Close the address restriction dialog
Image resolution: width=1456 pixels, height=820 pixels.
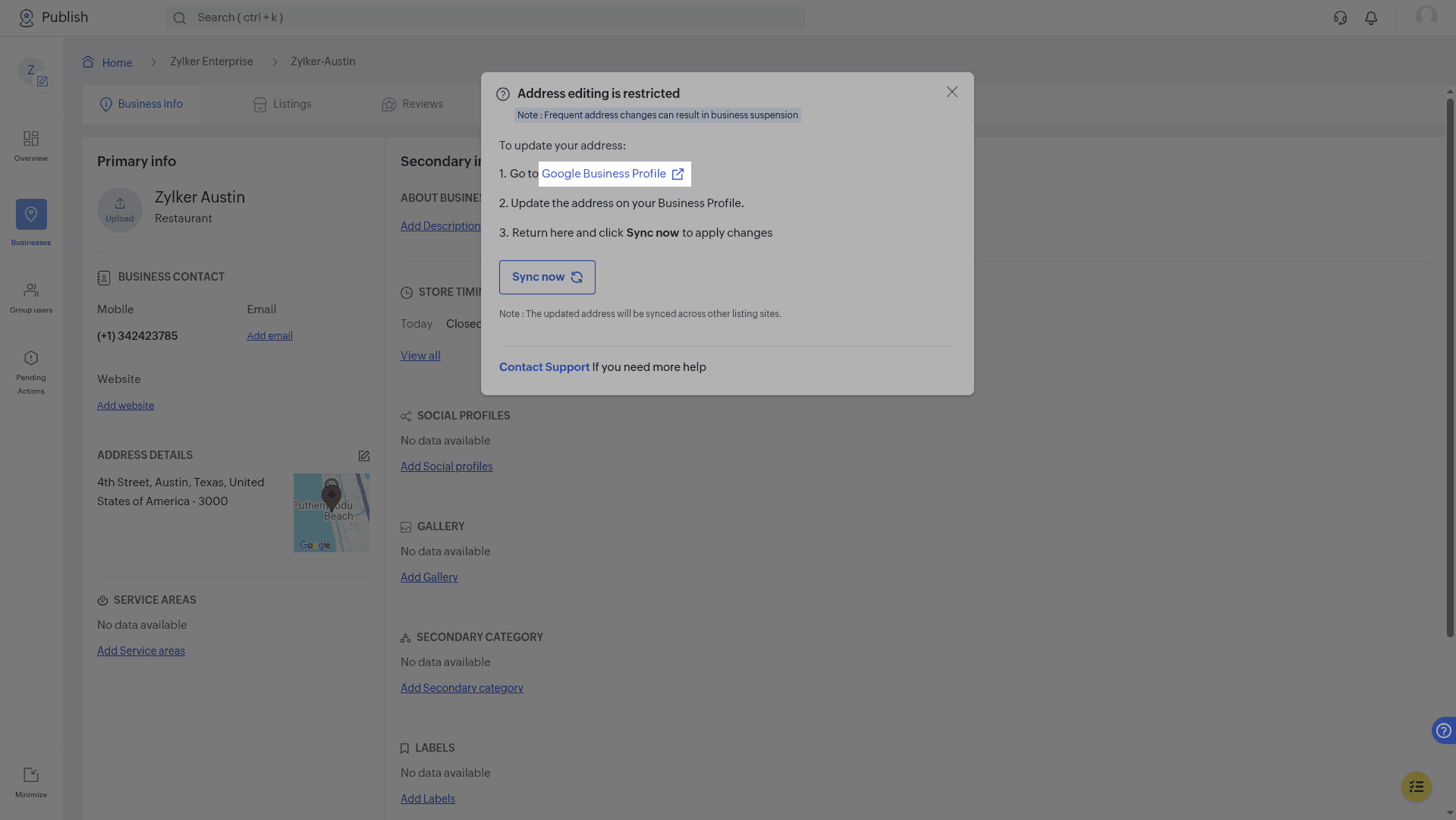951,92
